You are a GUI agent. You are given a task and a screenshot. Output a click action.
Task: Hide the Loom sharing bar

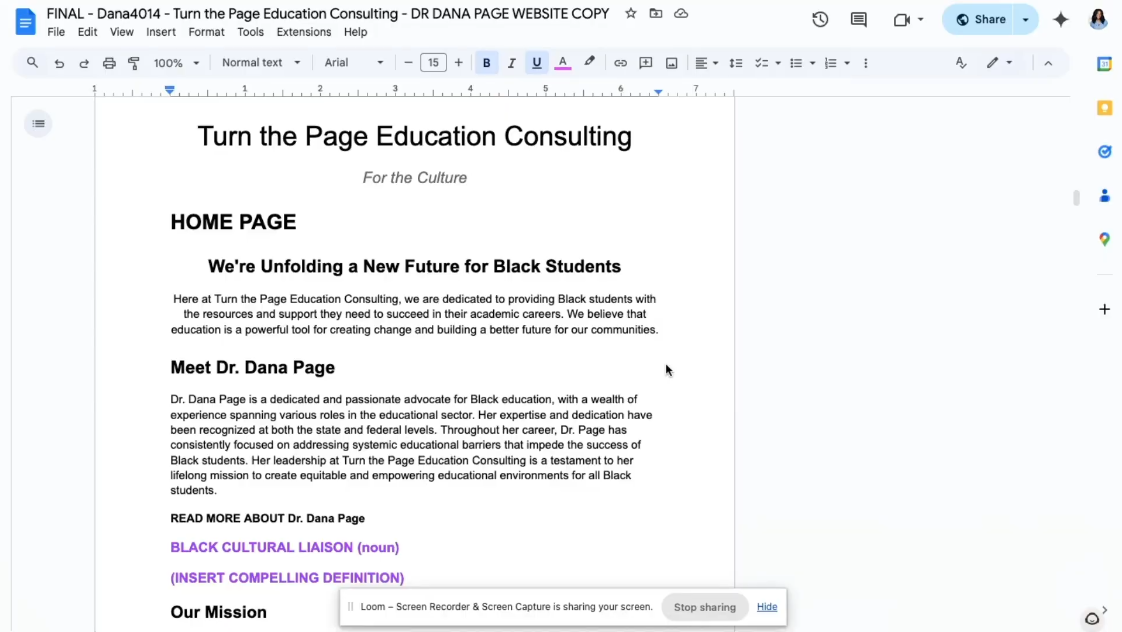[767, 607]
